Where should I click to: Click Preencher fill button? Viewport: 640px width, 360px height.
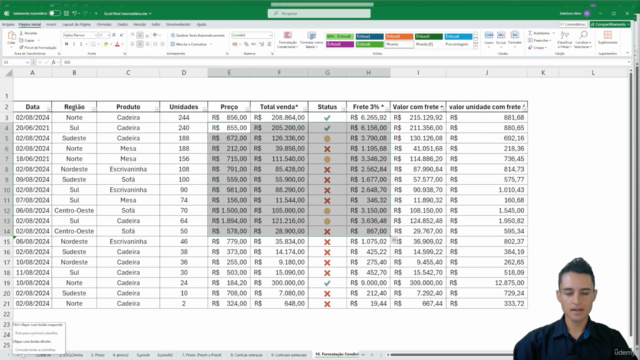(x=539, y=40)
